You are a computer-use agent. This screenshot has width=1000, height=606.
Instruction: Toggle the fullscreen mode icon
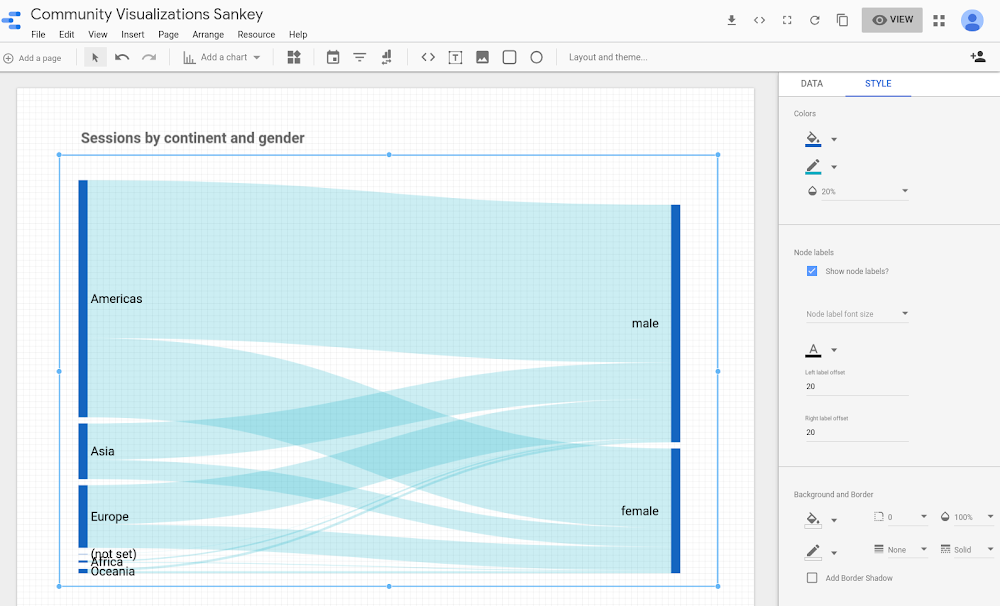[787, 20]
